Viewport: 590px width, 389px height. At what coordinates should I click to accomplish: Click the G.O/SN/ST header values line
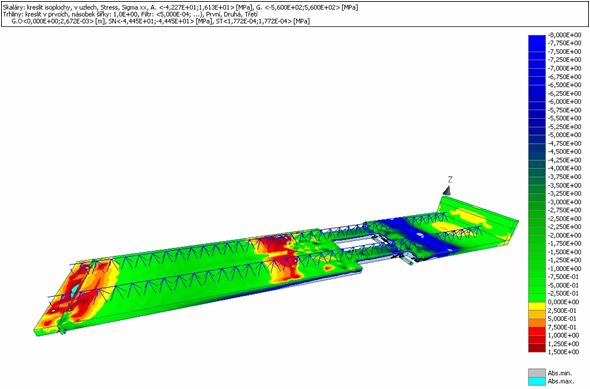(161, 21)
